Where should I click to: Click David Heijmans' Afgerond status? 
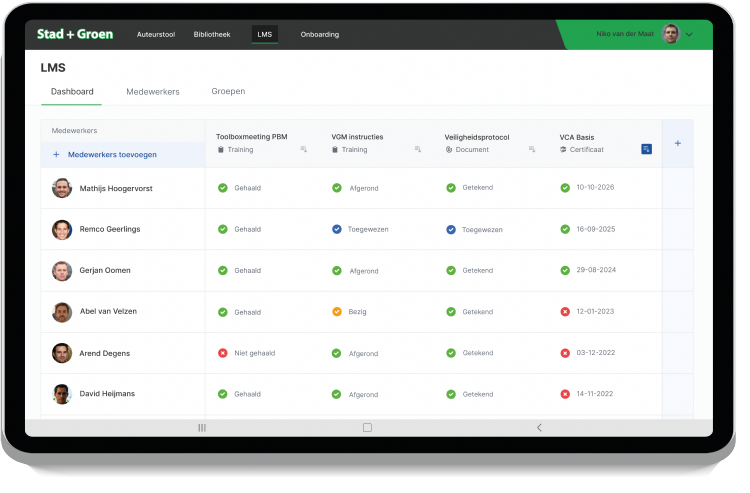363,394
